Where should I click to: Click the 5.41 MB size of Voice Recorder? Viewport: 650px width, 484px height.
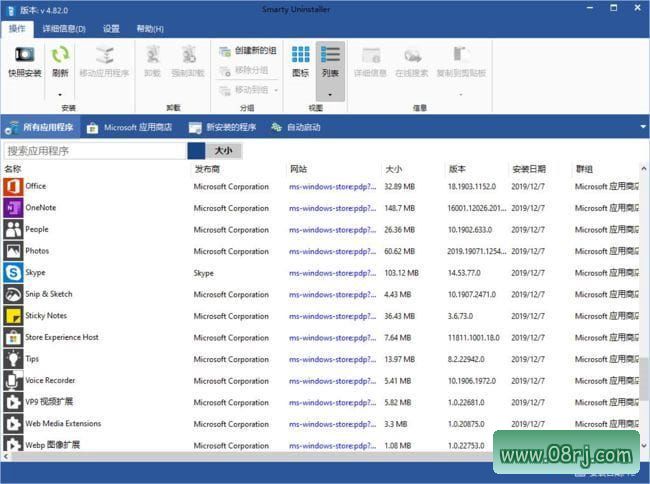398,380
